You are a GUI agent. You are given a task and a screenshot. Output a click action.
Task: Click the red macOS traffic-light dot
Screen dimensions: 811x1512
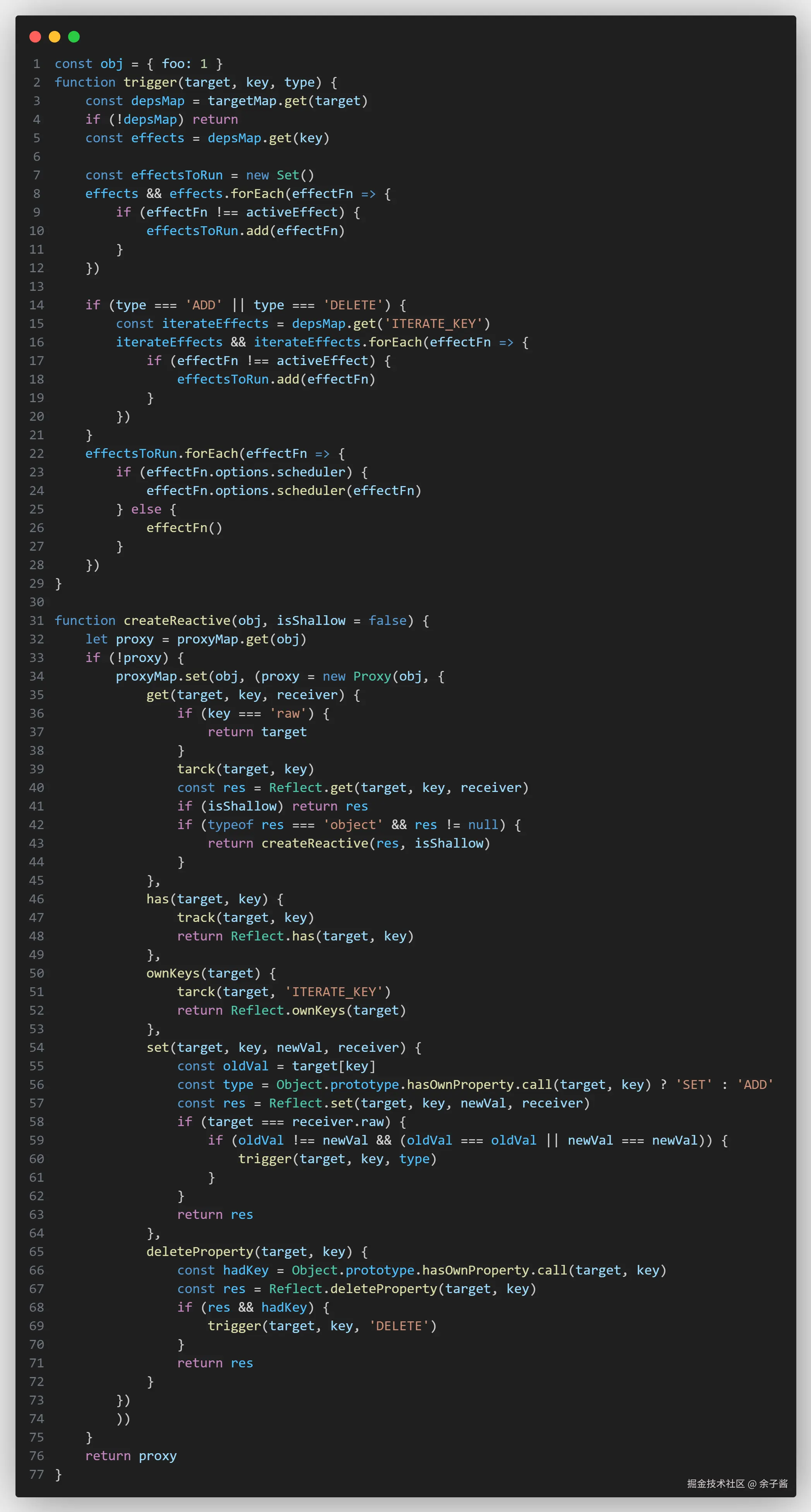click(x=35, y=36)
